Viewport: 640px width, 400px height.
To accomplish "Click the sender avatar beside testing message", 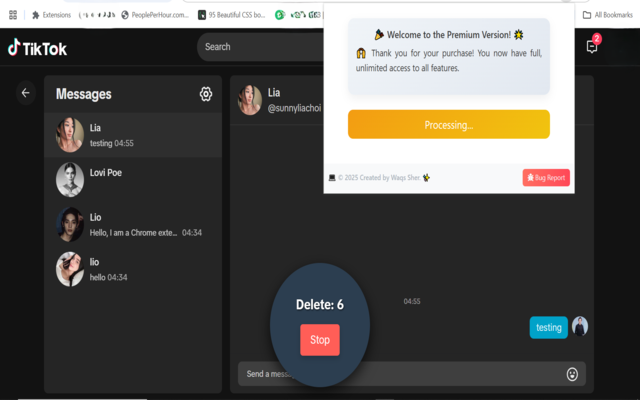I will click(580, 327).
